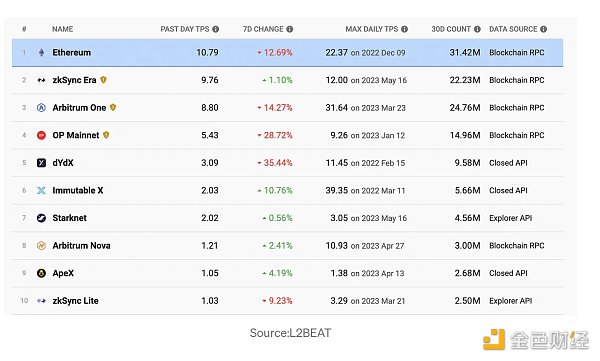Click the shield badge beside OP Mainnet
The width and height of the screenshot is (600, 361).
click(x=106, y=135)
